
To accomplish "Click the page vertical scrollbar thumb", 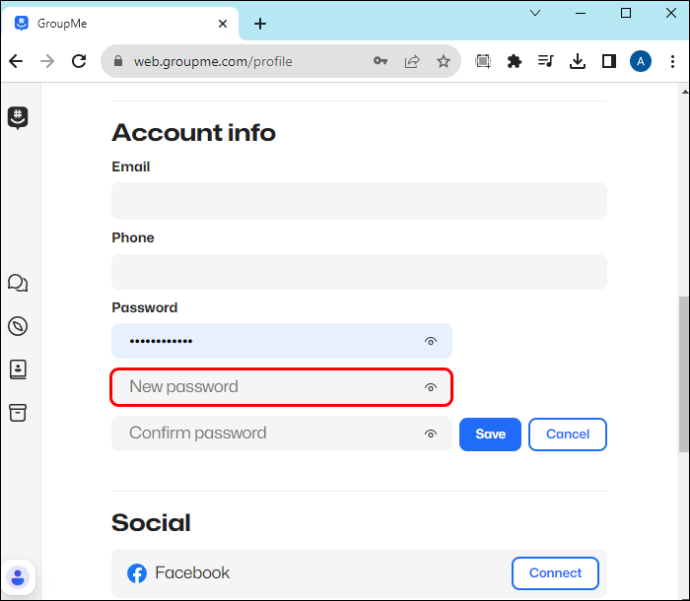I will click(683, 374).
